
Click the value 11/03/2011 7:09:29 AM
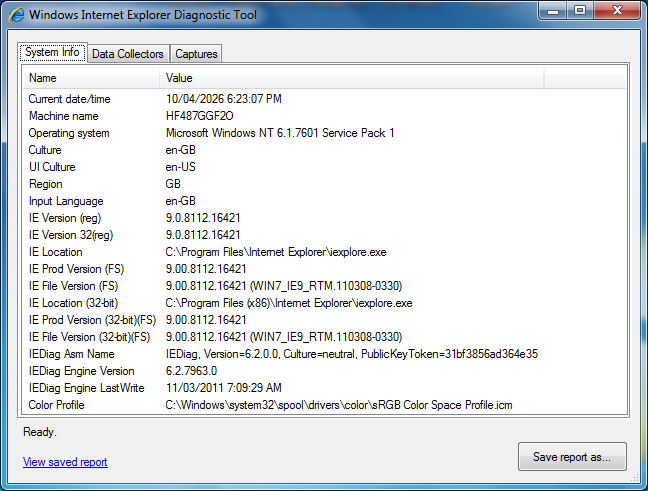tap(224, 388)
